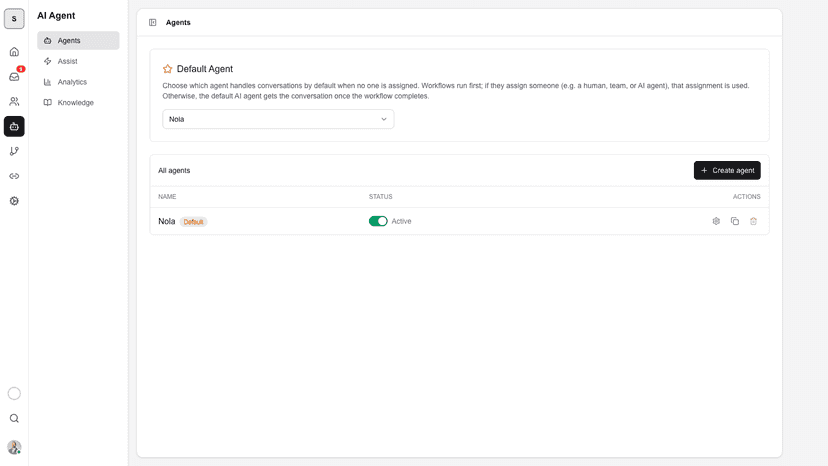
Task: Click the Active status label
Action: 401,221
